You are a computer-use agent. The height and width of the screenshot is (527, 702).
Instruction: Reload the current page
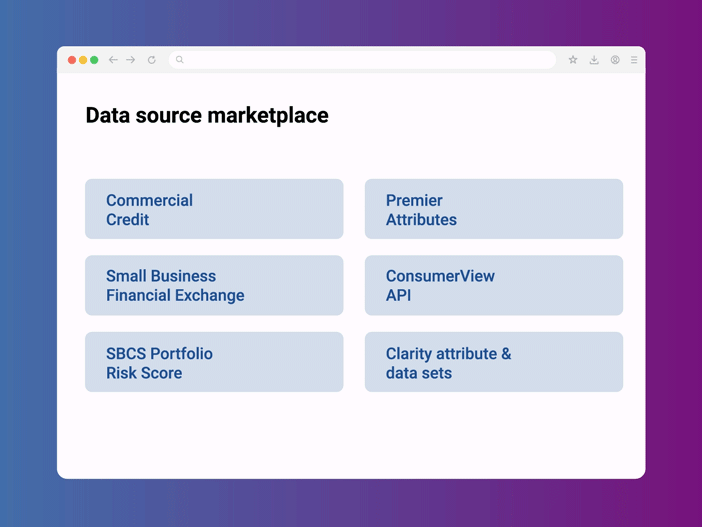coord(152,60)
